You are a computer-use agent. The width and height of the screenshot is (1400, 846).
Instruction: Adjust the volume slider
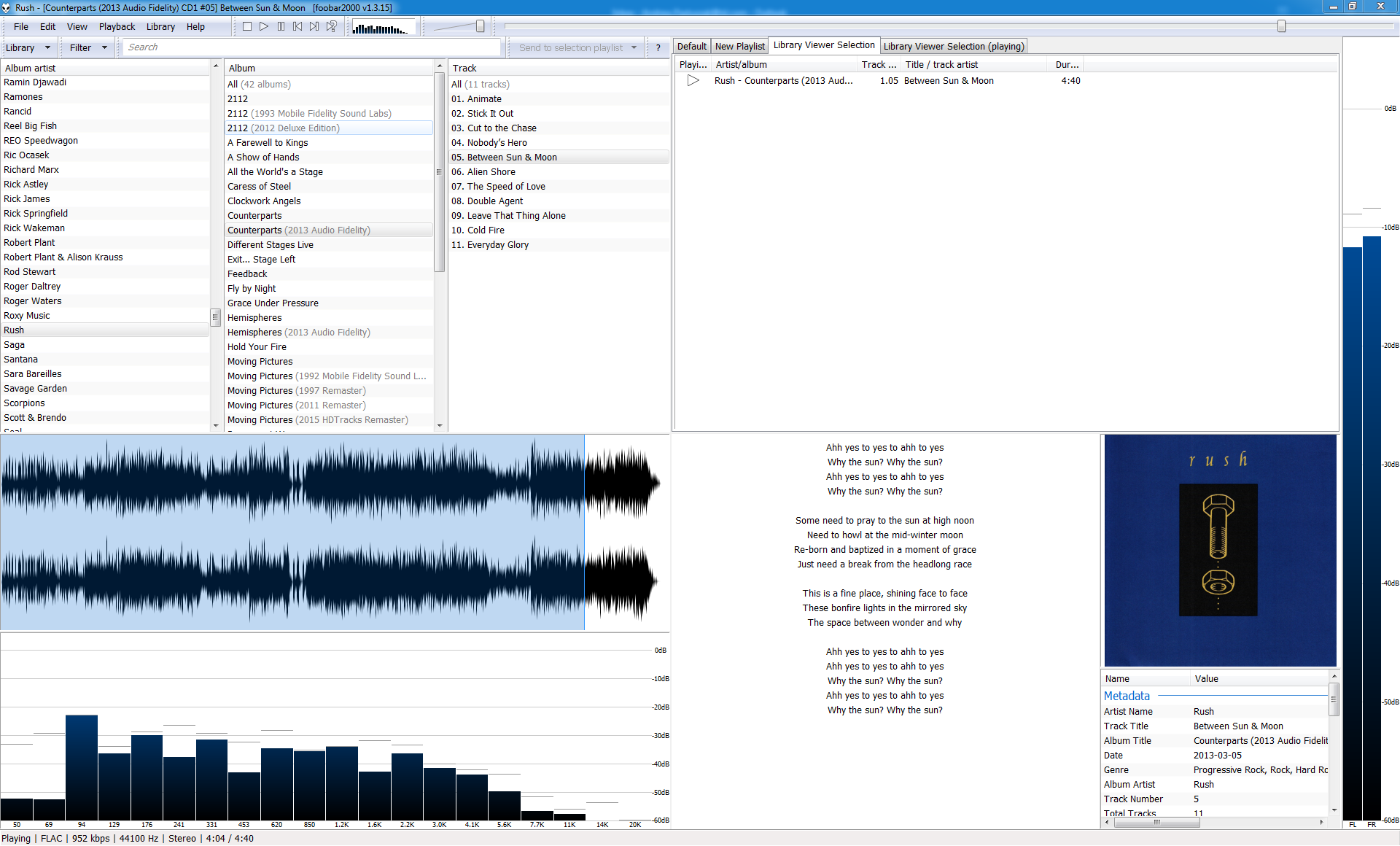pos(480,26)
